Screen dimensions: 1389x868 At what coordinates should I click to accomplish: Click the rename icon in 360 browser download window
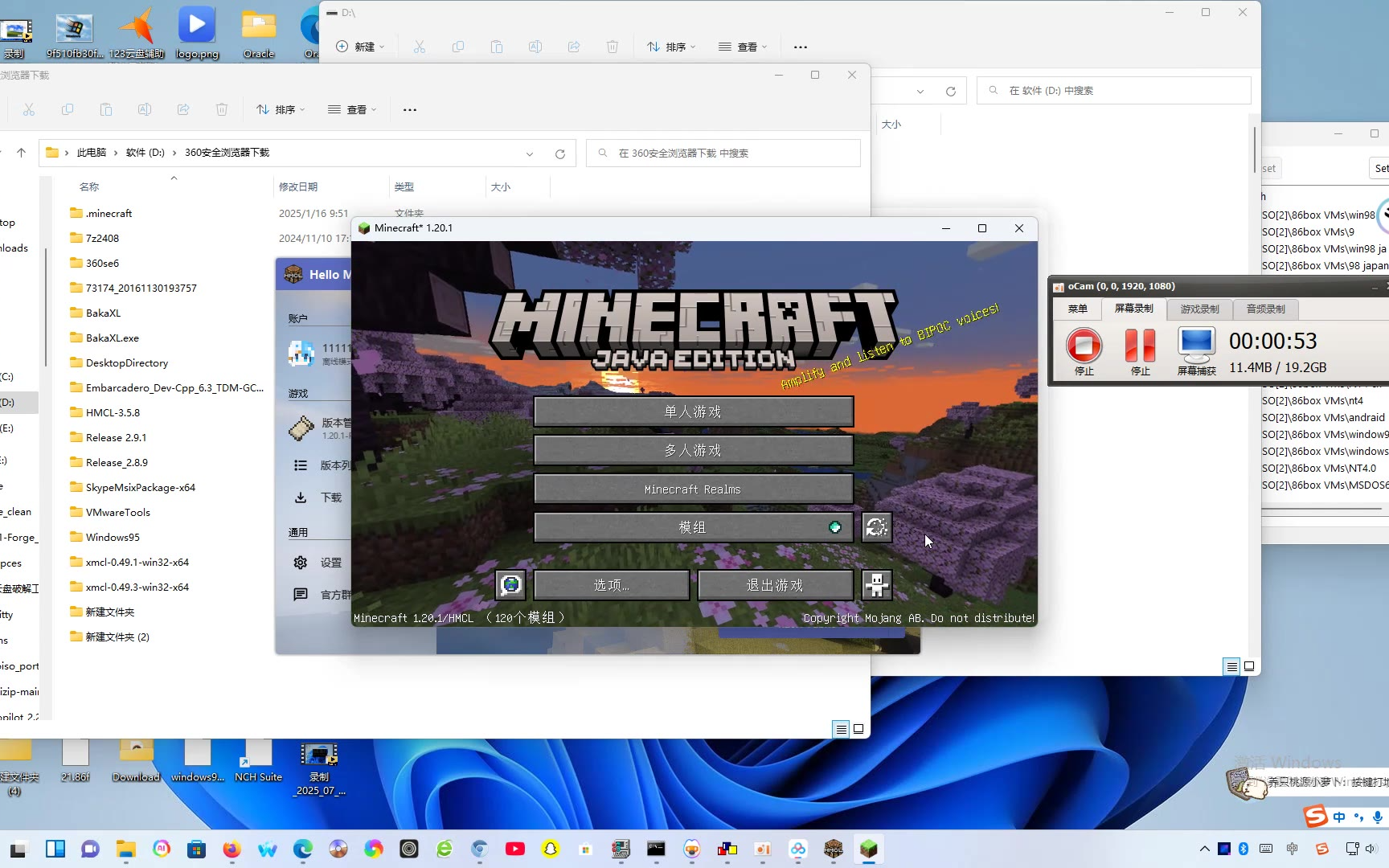[145, 109]
